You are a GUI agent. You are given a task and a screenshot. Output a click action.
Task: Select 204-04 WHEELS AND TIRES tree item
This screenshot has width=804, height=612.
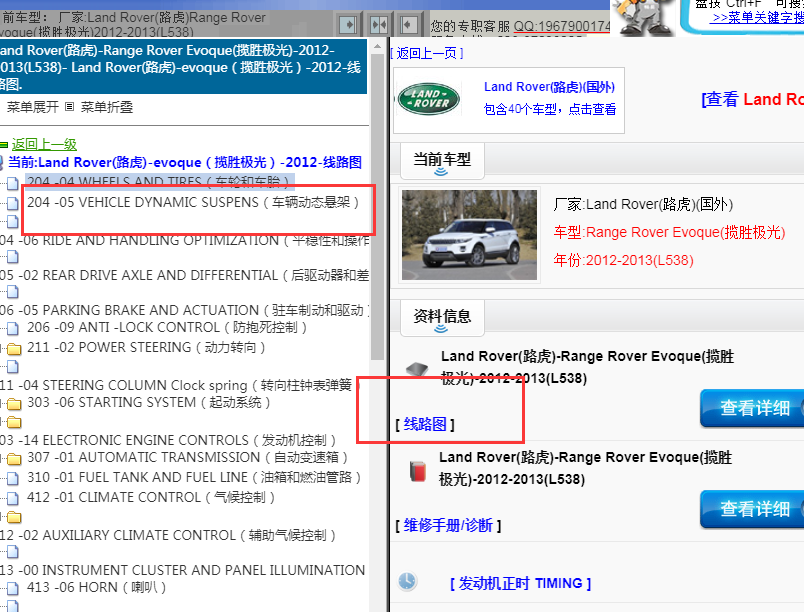159,181
